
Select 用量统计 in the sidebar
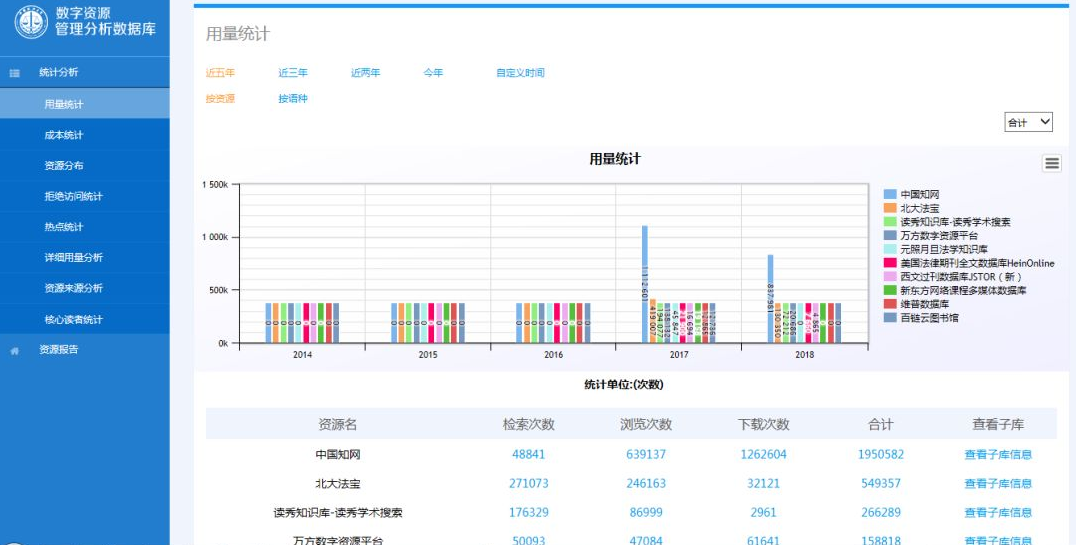tap(84, 104)
